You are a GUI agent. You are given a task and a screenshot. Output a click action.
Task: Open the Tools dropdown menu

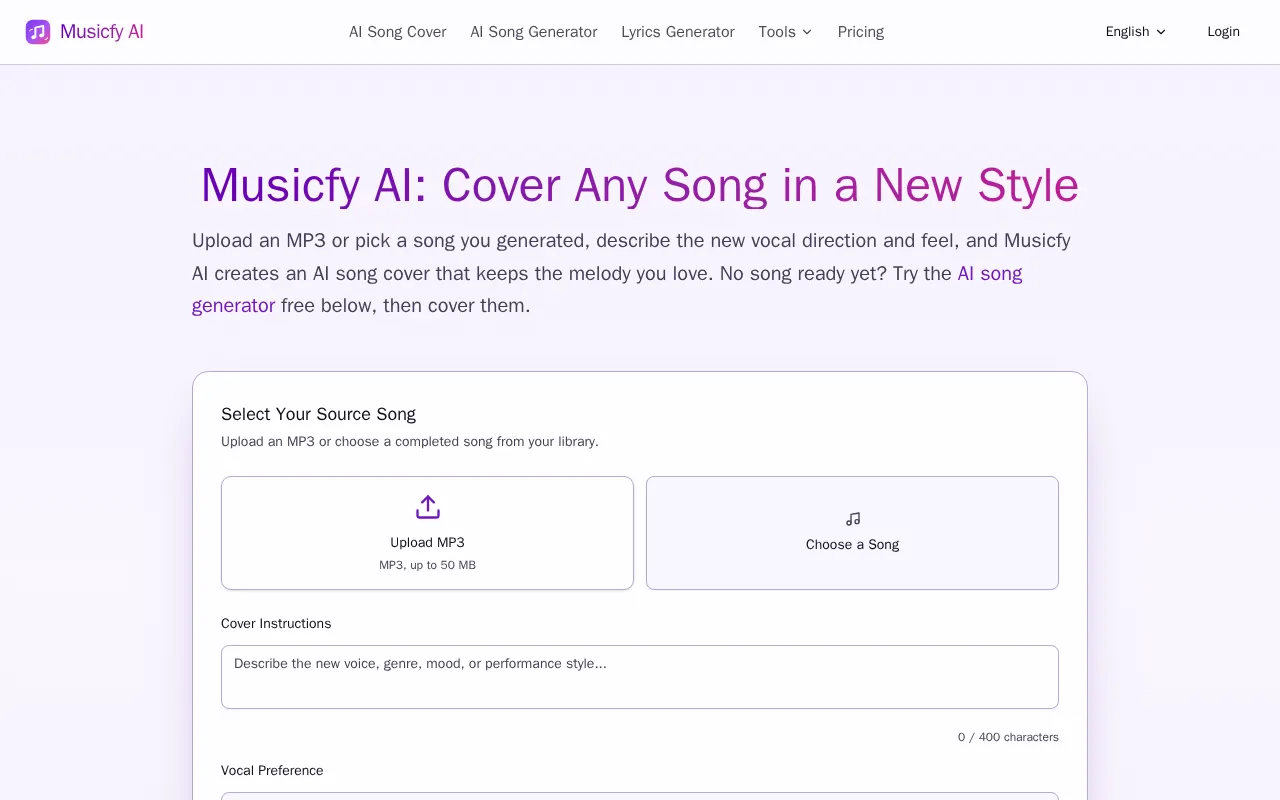click(785, 32)
